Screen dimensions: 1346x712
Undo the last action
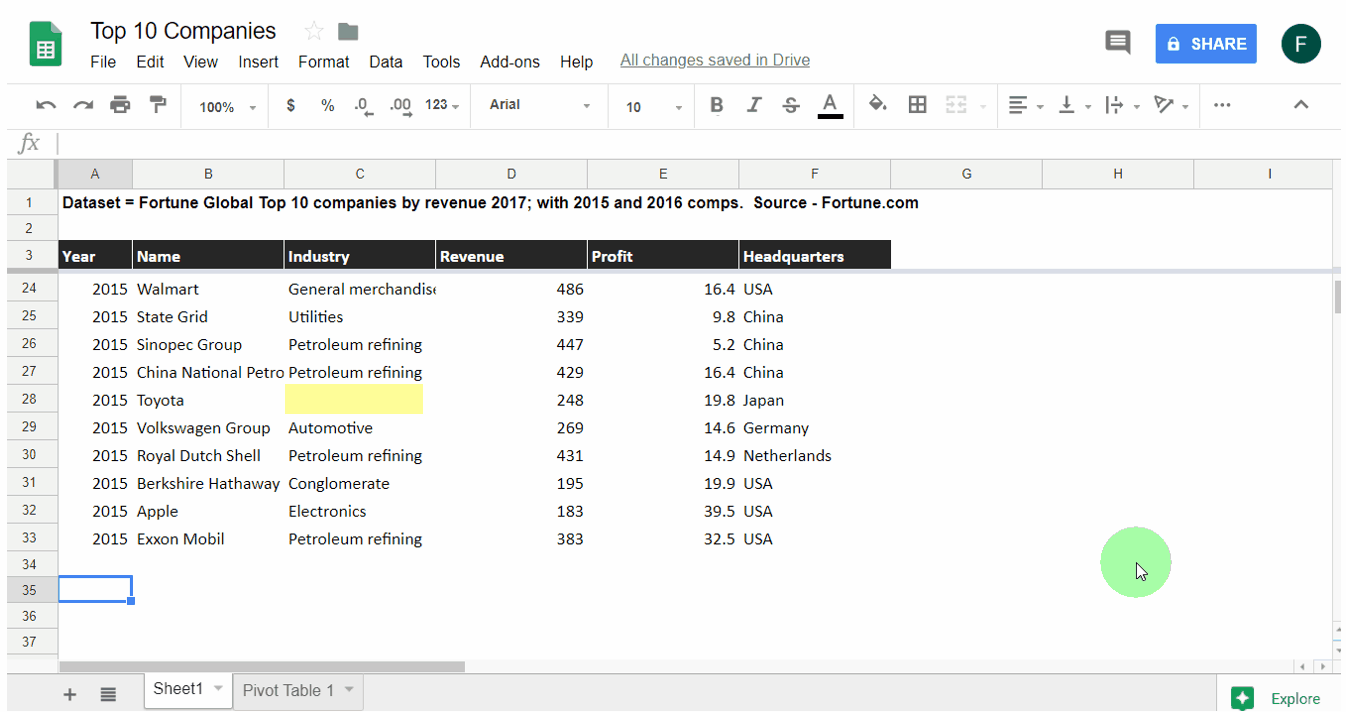tap(45, 105)
